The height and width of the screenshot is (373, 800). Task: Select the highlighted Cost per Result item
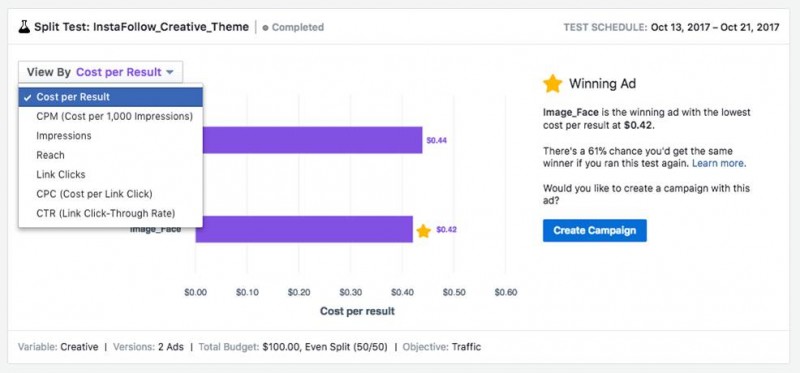[x=111, y=97]
